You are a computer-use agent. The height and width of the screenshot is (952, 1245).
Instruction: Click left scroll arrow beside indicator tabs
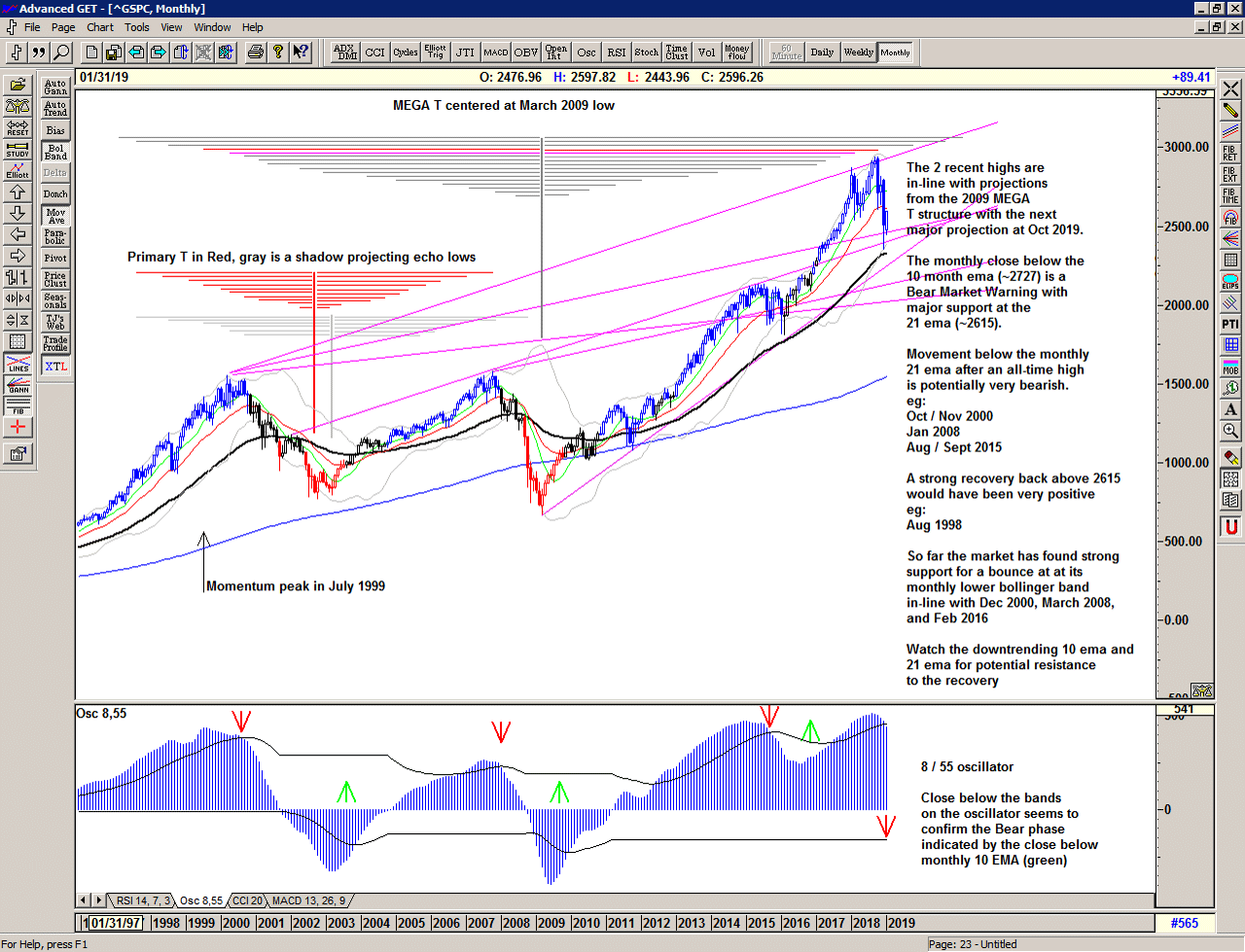coord(84,900)
